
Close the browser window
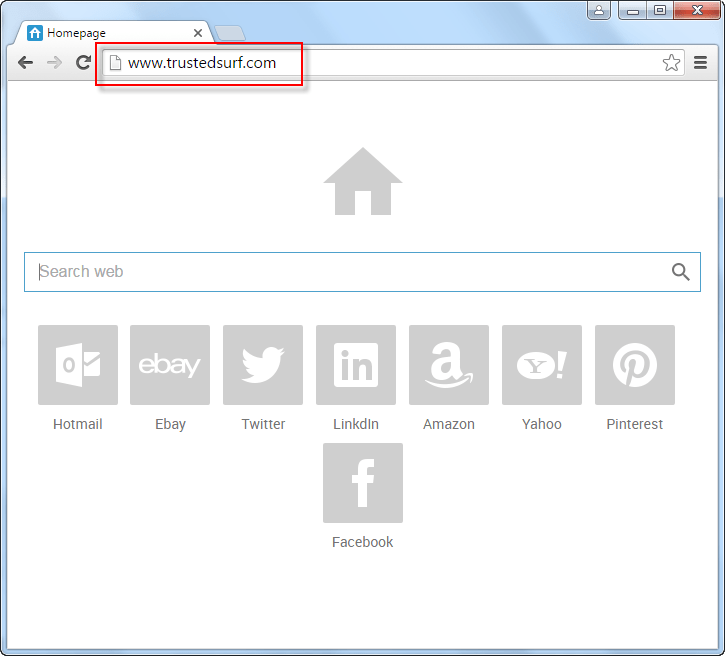click(x=697, y=10)
